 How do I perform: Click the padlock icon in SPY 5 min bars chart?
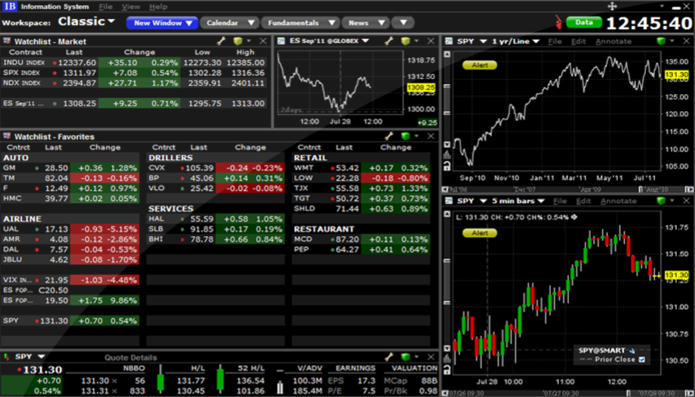coord(447,369)
